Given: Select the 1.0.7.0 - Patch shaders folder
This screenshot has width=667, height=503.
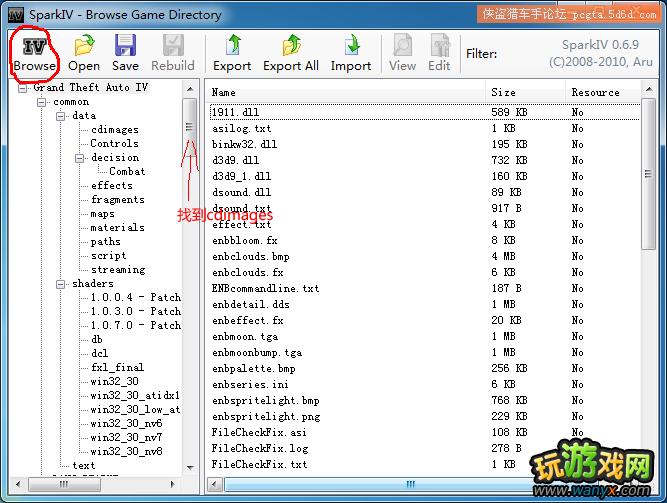Looking at the screenshot, I should (136, 326).
